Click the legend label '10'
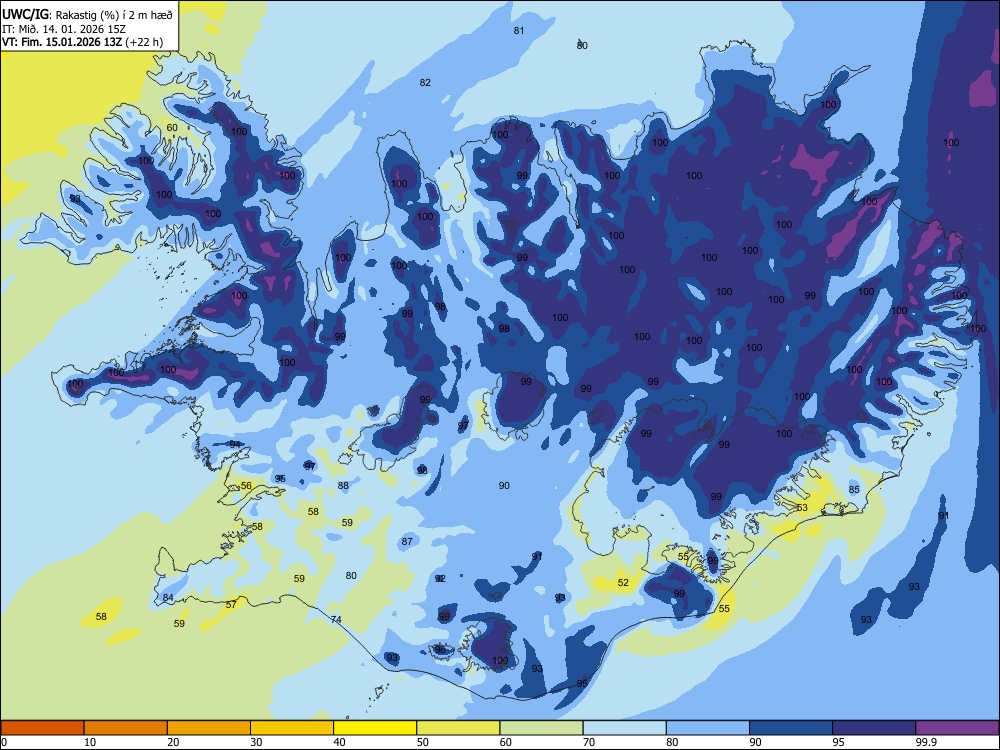Screen dimensions: 1000x750 click(x=90, y=742)
